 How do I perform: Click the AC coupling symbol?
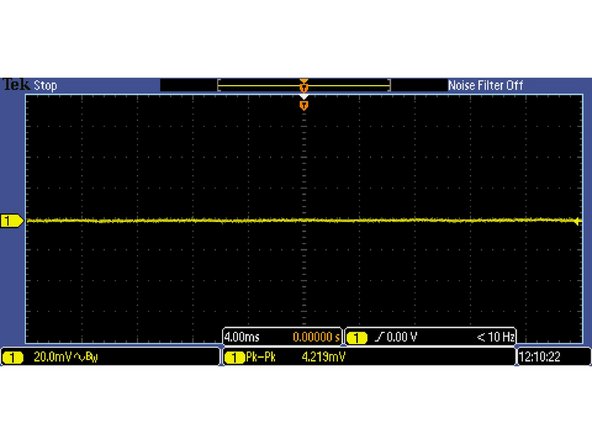(x=79, y=357)
